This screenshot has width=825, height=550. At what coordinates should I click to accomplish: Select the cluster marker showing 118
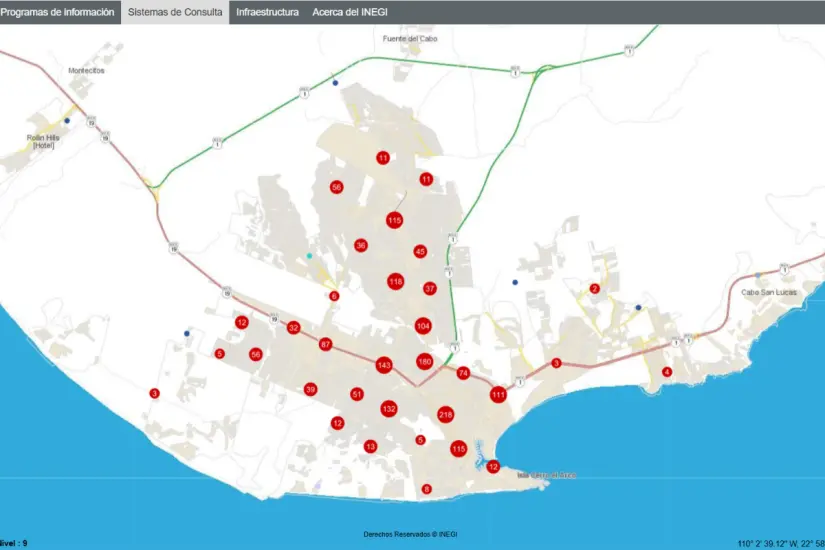[396, 282]
